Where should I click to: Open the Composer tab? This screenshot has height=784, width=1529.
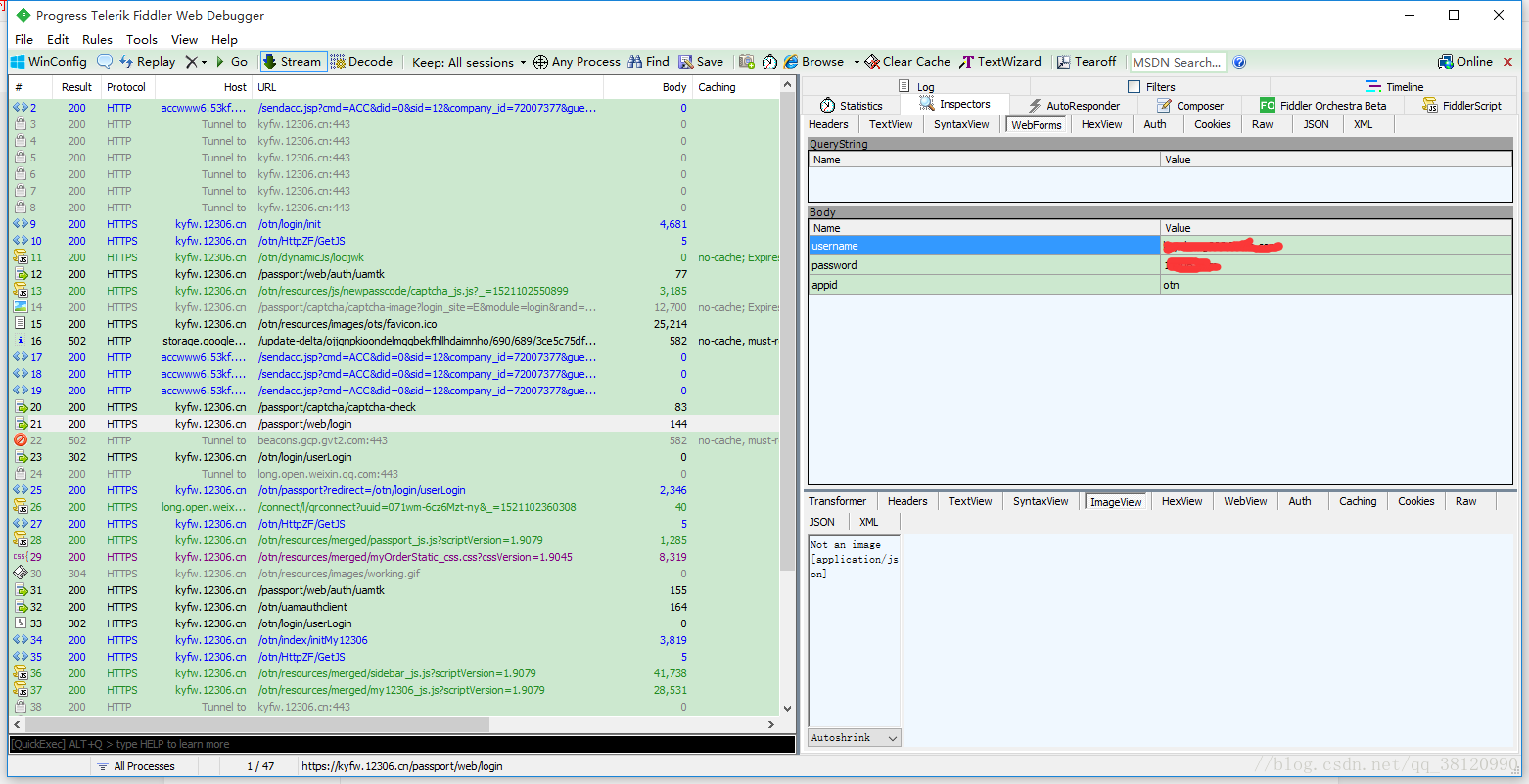[x=1189, y=105]
